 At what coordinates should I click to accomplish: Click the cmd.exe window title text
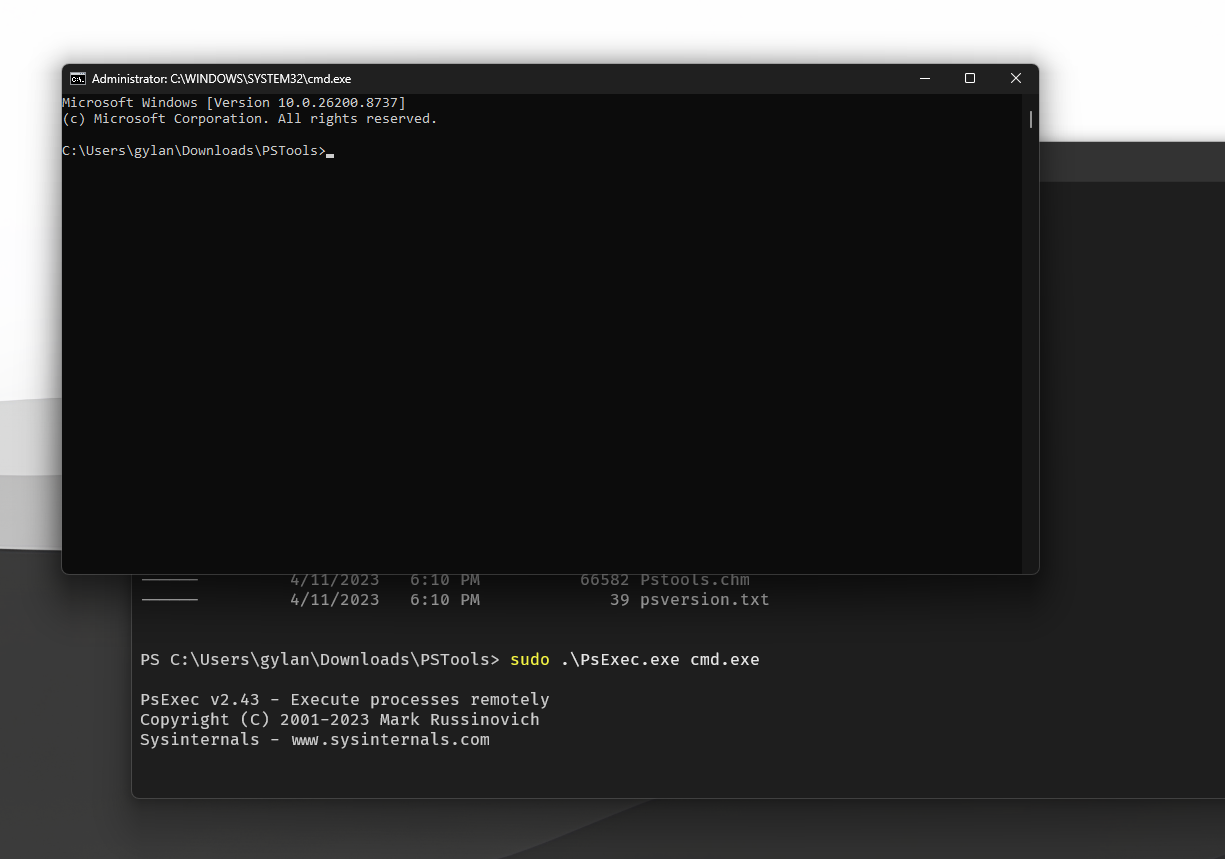(x=221, y=79)
